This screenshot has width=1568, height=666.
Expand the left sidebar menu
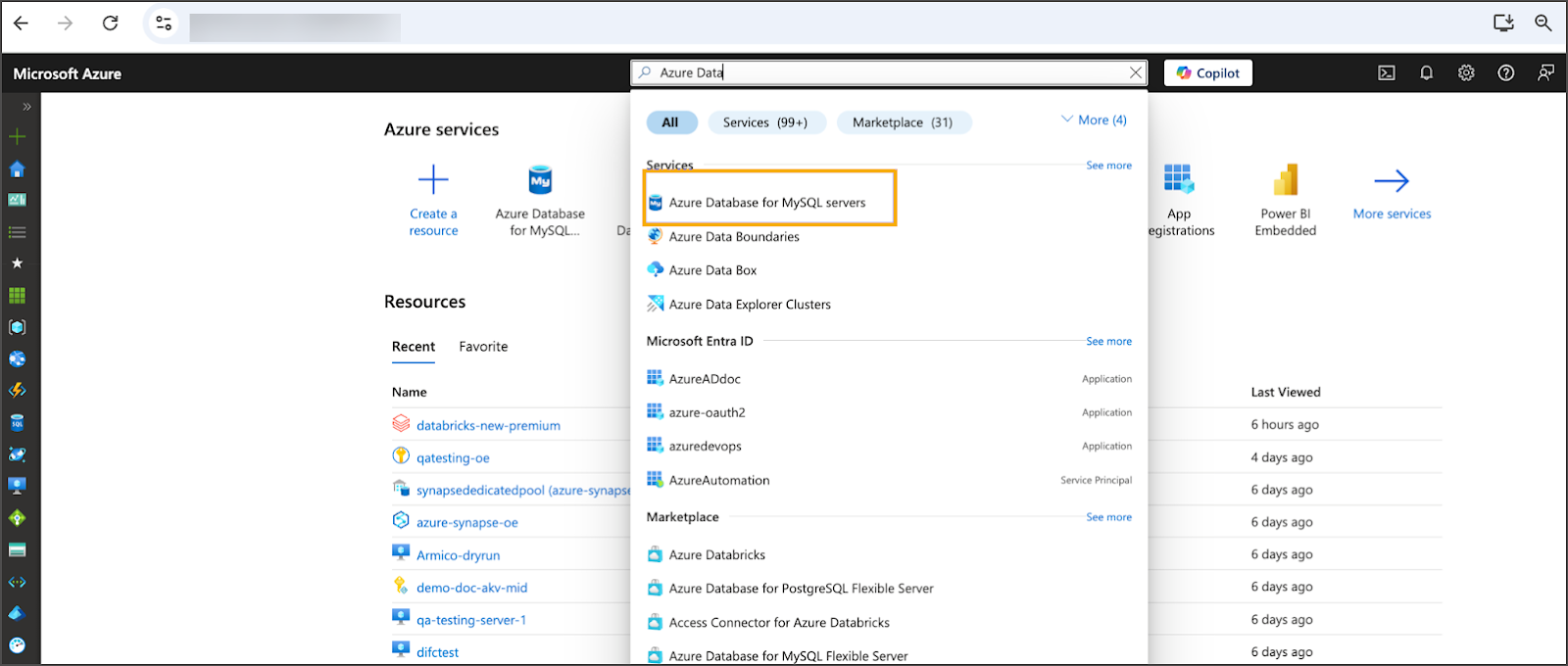click(26, 107)
